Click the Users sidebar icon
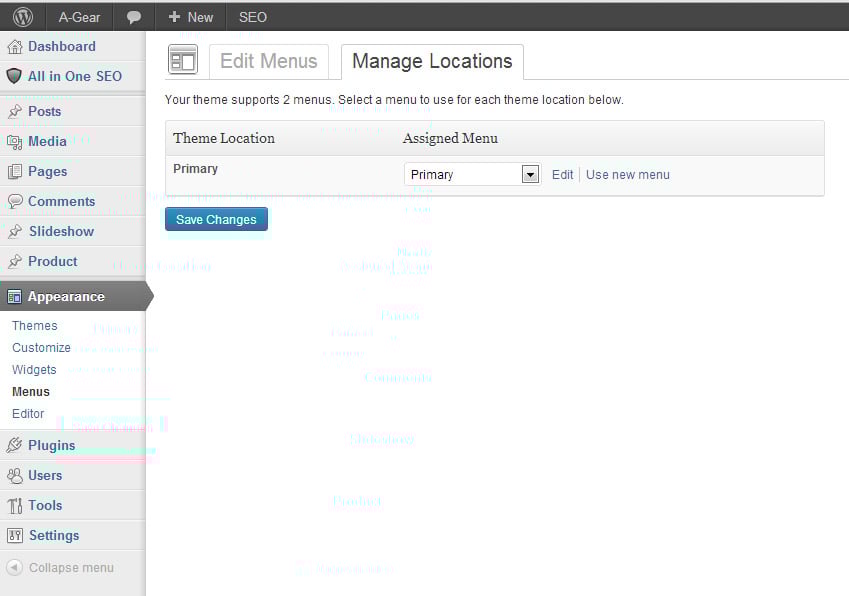This screenshot has width=849, height=596. pos(14,476)
